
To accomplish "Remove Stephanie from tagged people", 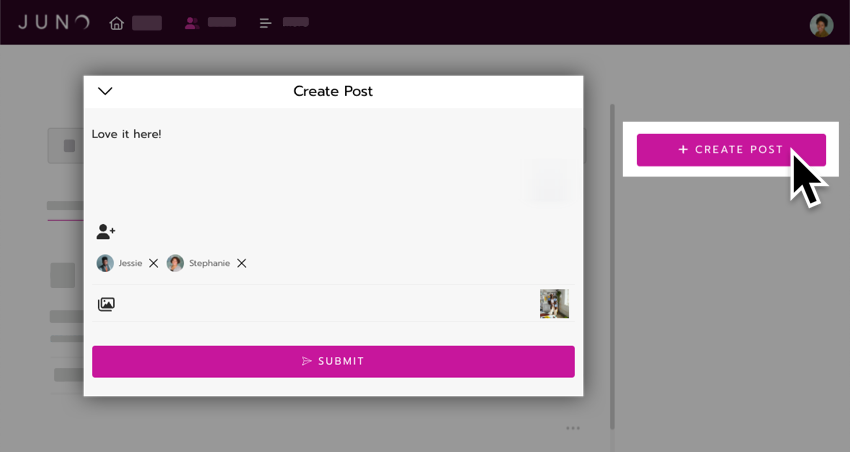I will tap(242, 263).
